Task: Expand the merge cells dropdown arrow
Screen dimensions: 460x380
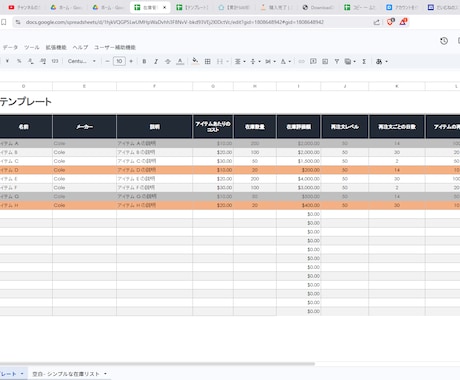Action: 228,61
